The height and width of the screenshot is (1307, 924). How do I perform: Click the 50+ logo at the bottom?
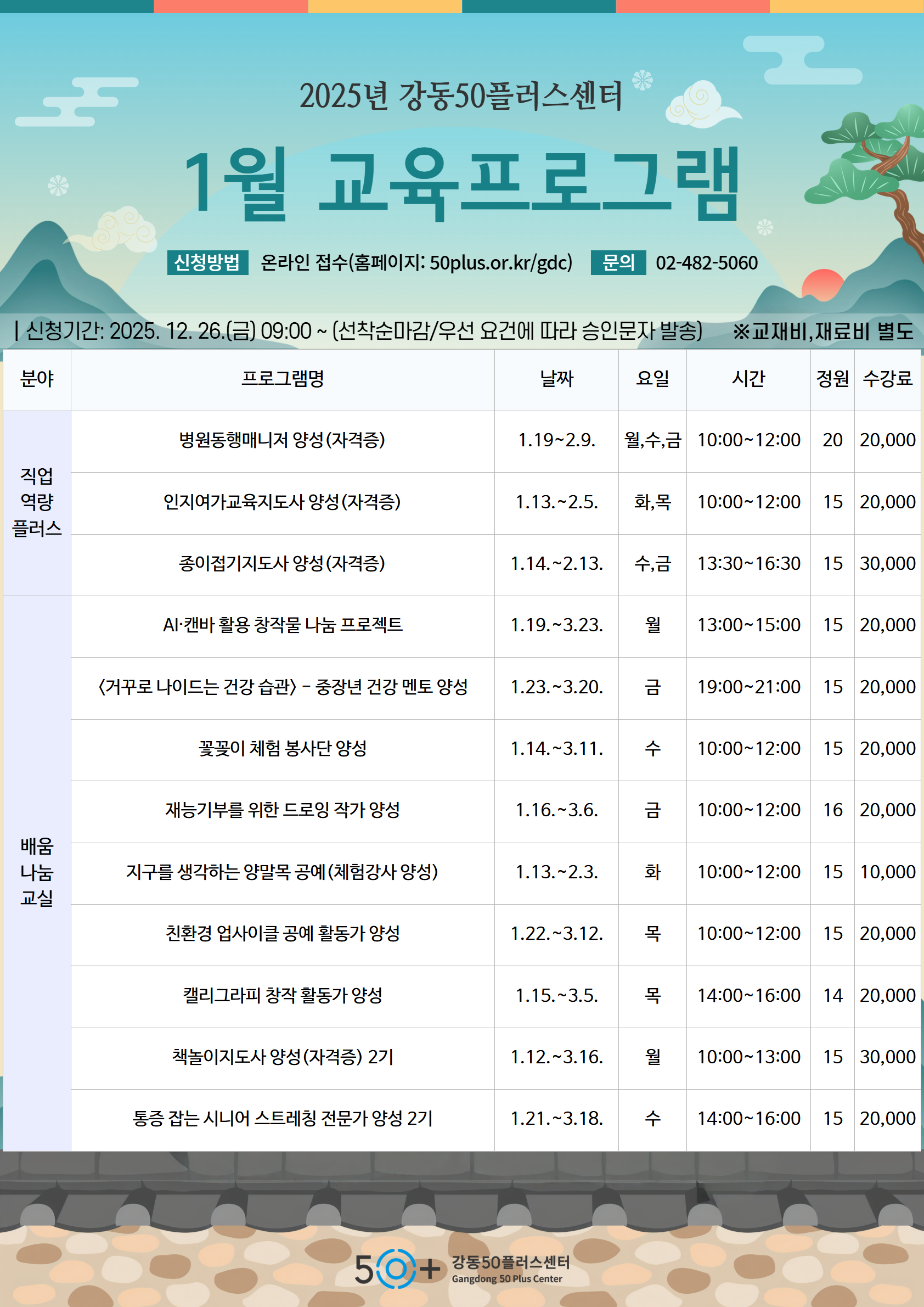(x=397, y=1268)
